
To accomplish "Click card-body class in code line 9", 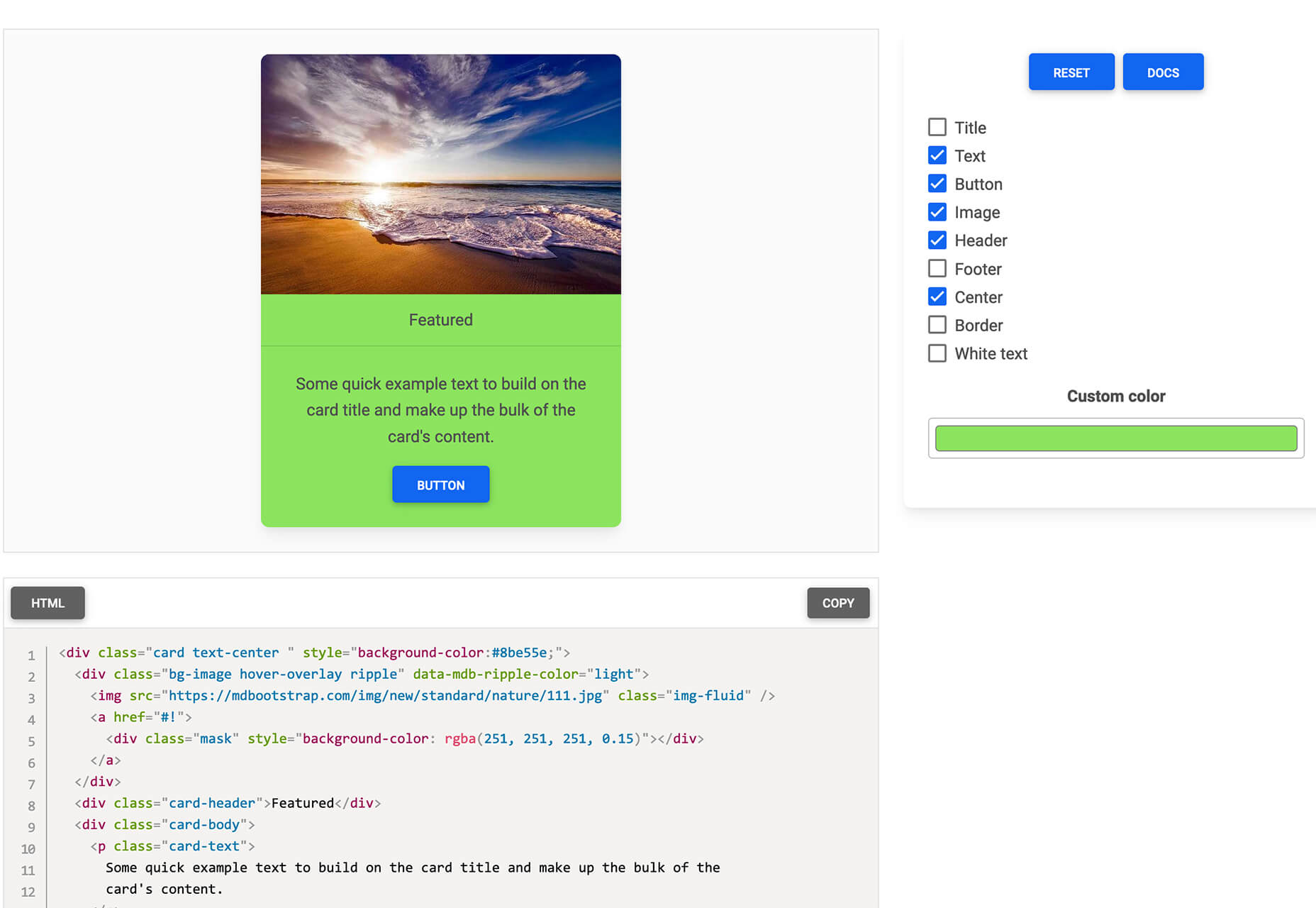I will [x=203, y=825].
